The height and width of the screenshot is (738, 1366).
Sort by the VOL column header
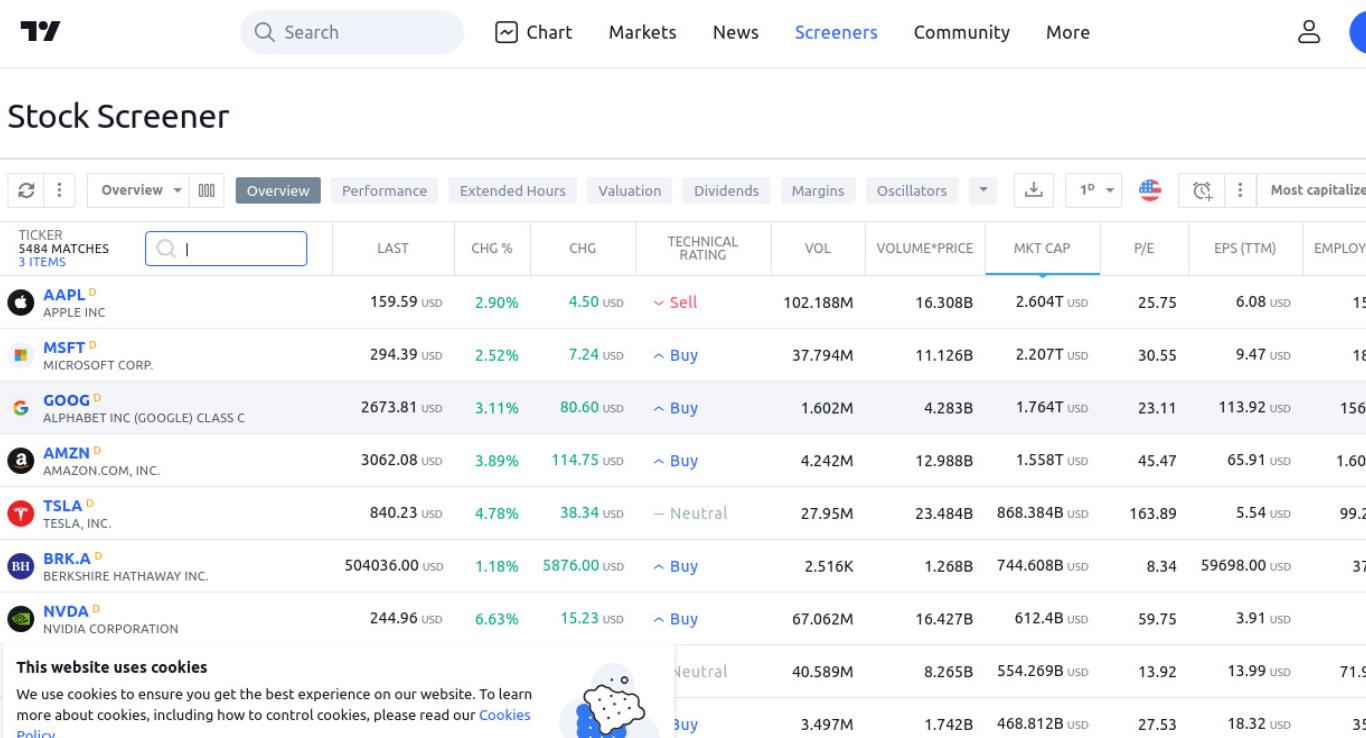point(818,248)
